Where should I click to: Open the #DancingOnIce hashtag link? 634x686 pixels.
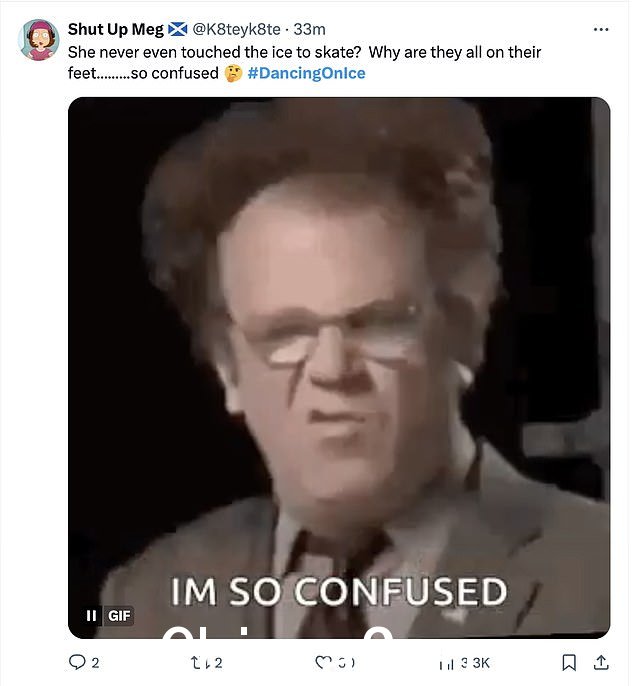click(306, 73)
